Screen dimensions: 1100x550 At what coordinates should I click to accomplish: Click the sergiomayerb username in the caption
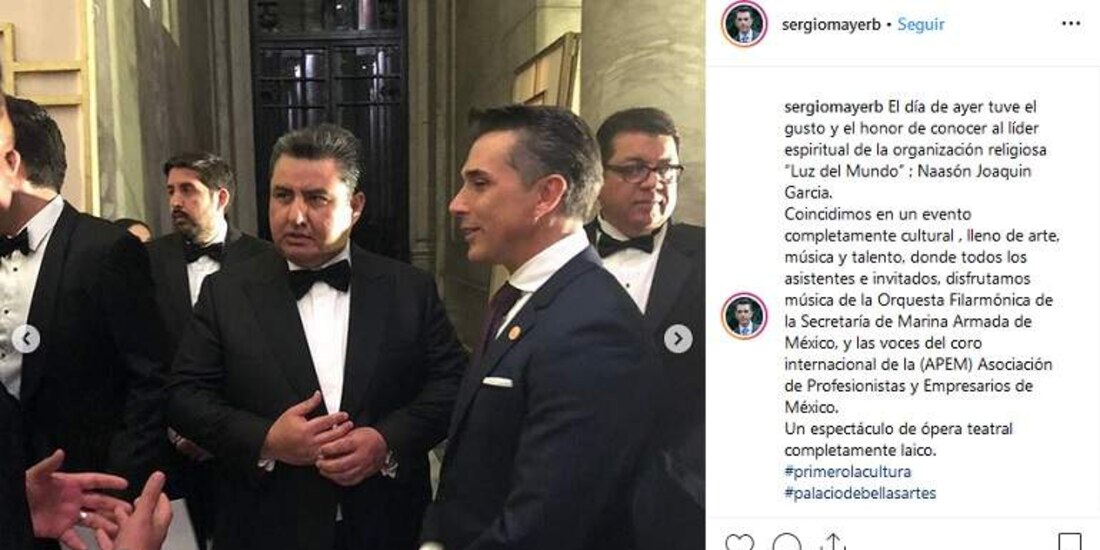click(x=833, y=107)
